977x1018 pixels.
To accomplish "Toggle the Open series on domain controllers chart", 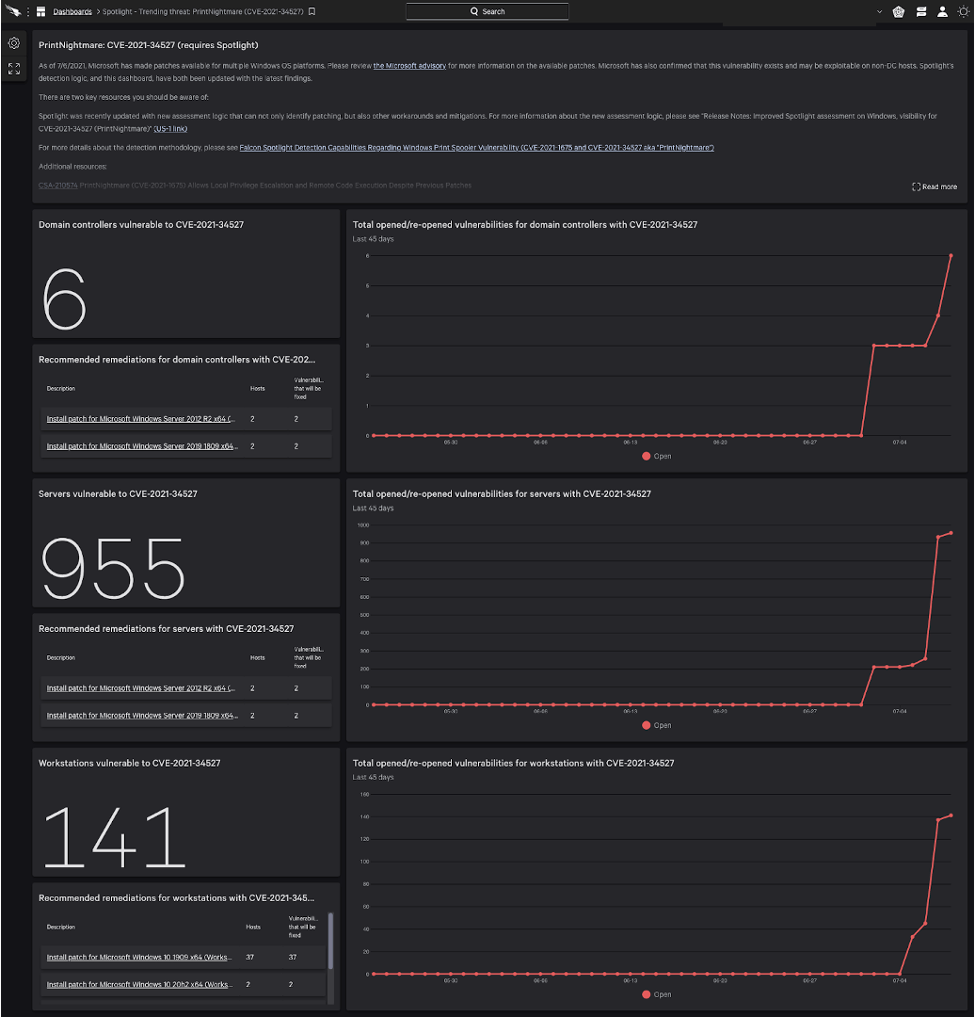I will point(655,456).
